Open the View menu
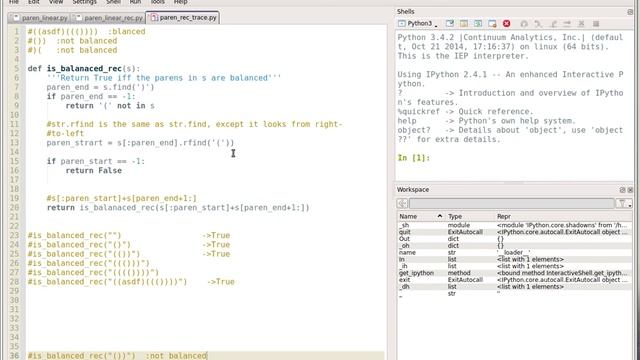Viewport: 640px width, 360px height. click(56, 2)
